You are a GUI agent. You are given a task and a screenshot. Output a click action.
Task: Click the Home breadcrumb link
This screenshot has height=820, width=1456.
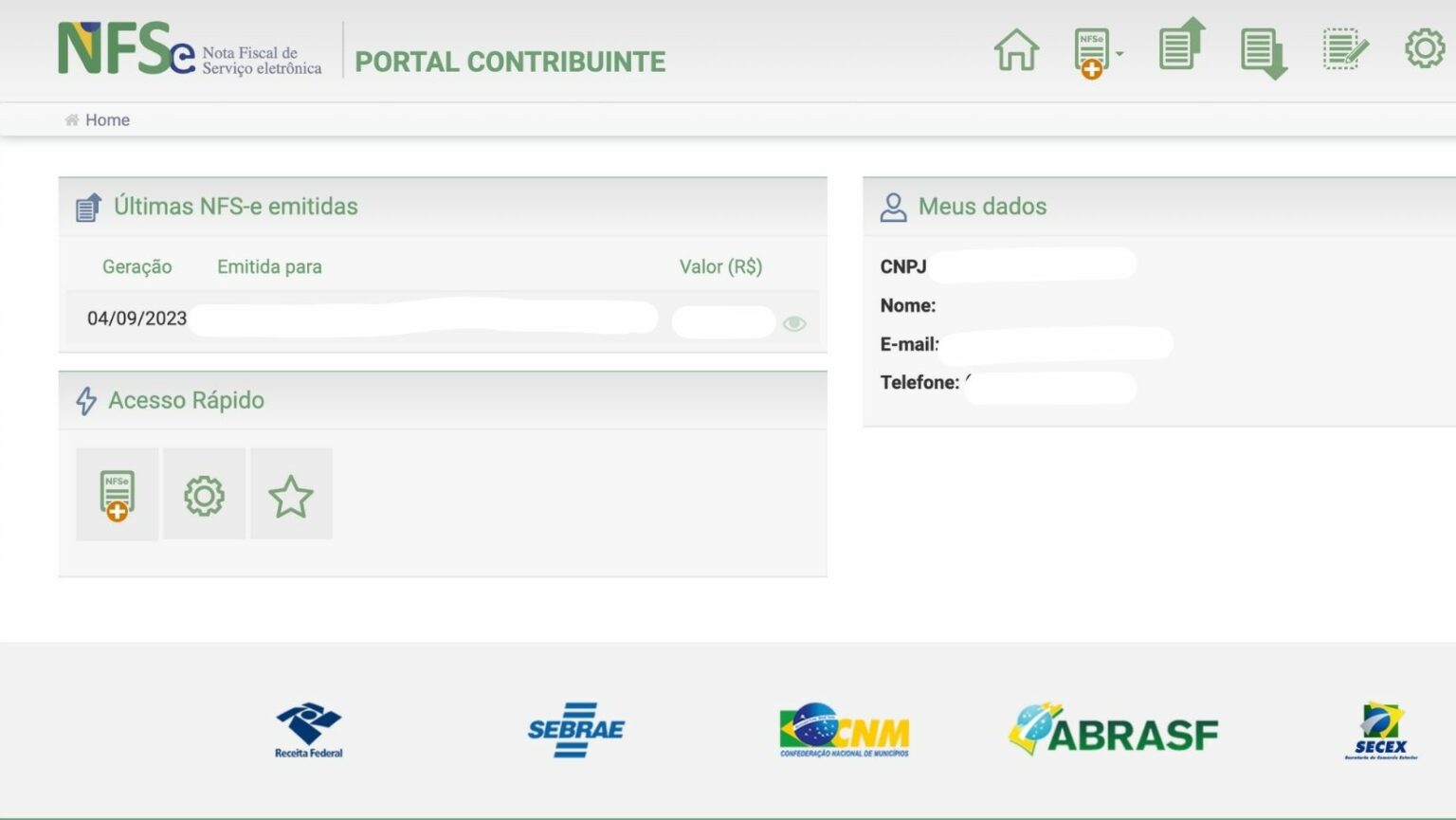pos(107,120)
